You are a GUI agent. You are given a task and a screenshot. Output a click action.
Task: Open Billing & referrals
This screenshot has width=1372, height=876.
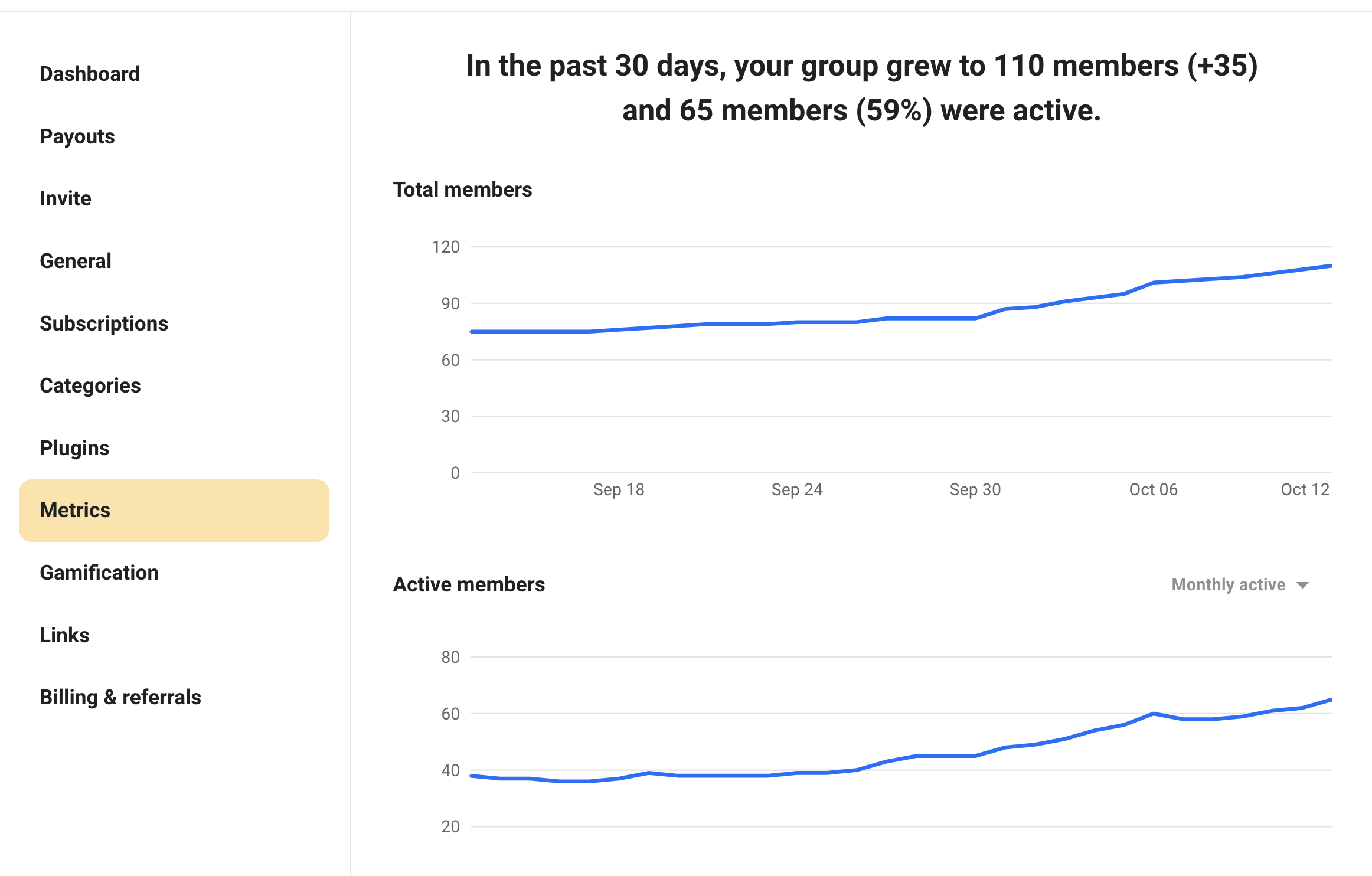(120, 697)
